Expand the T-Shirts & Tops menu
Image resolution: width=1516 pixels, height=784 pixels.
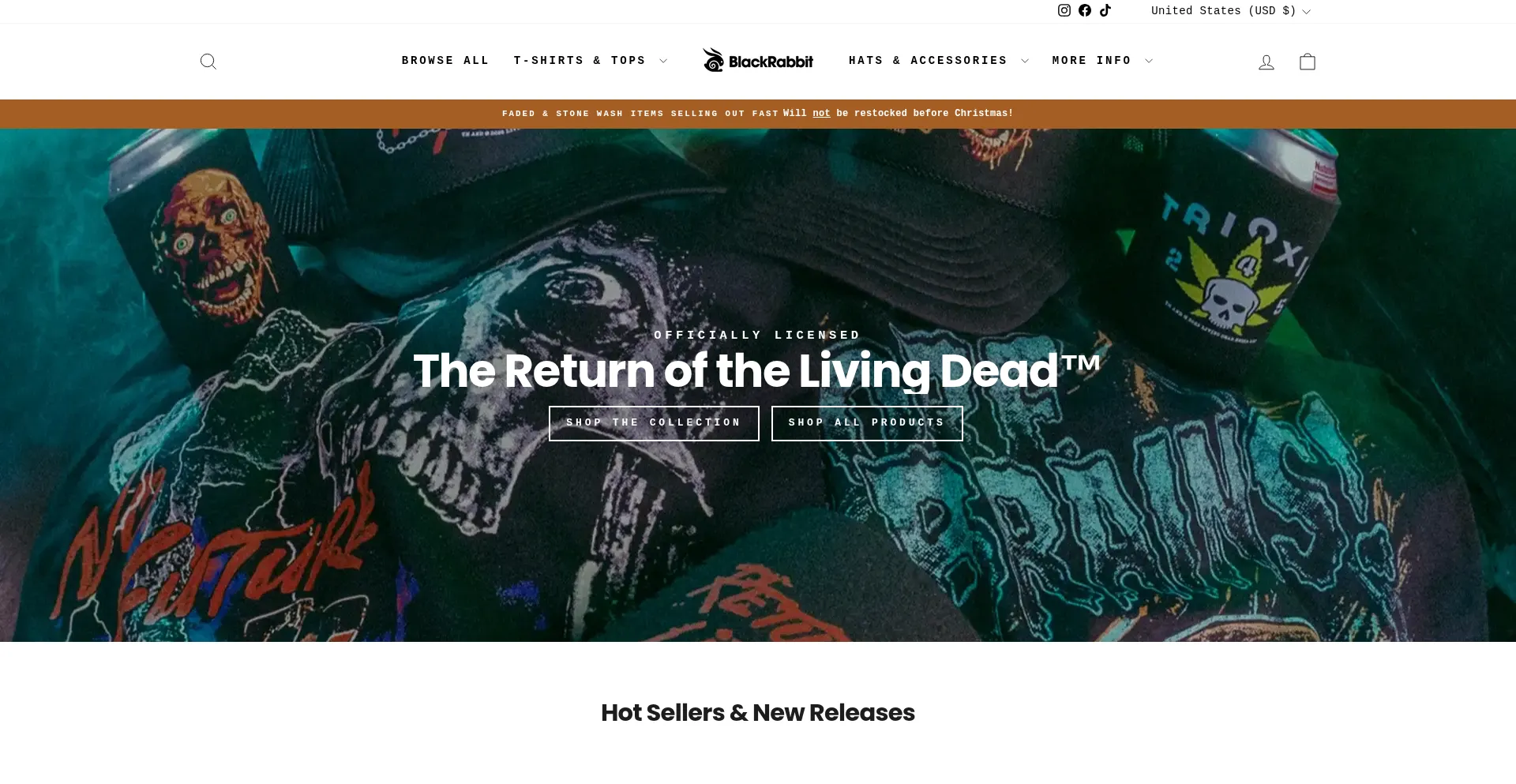(591, 61)
